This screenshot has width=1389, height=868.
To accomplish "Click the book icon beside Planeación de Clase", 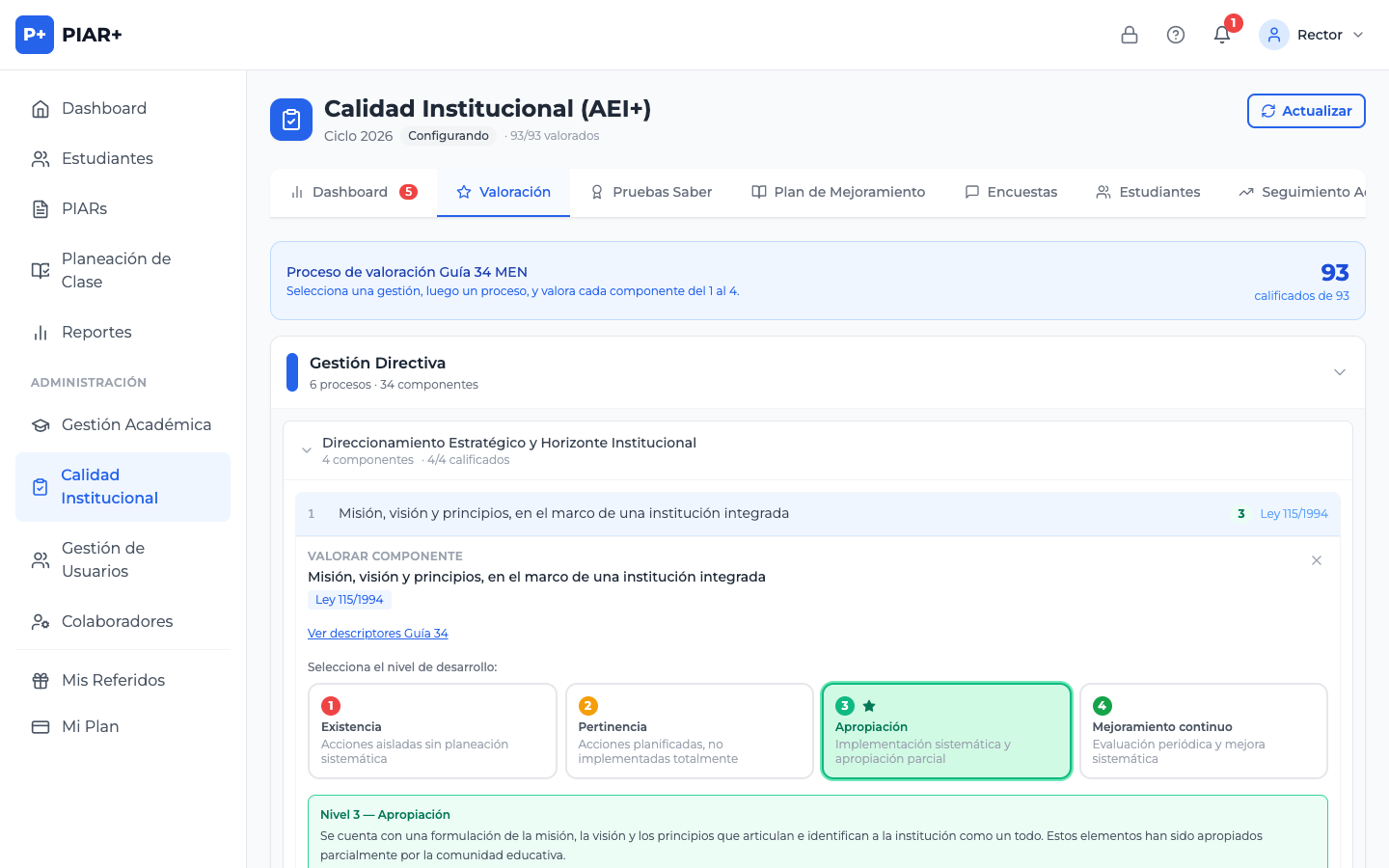I will point(41,271).
